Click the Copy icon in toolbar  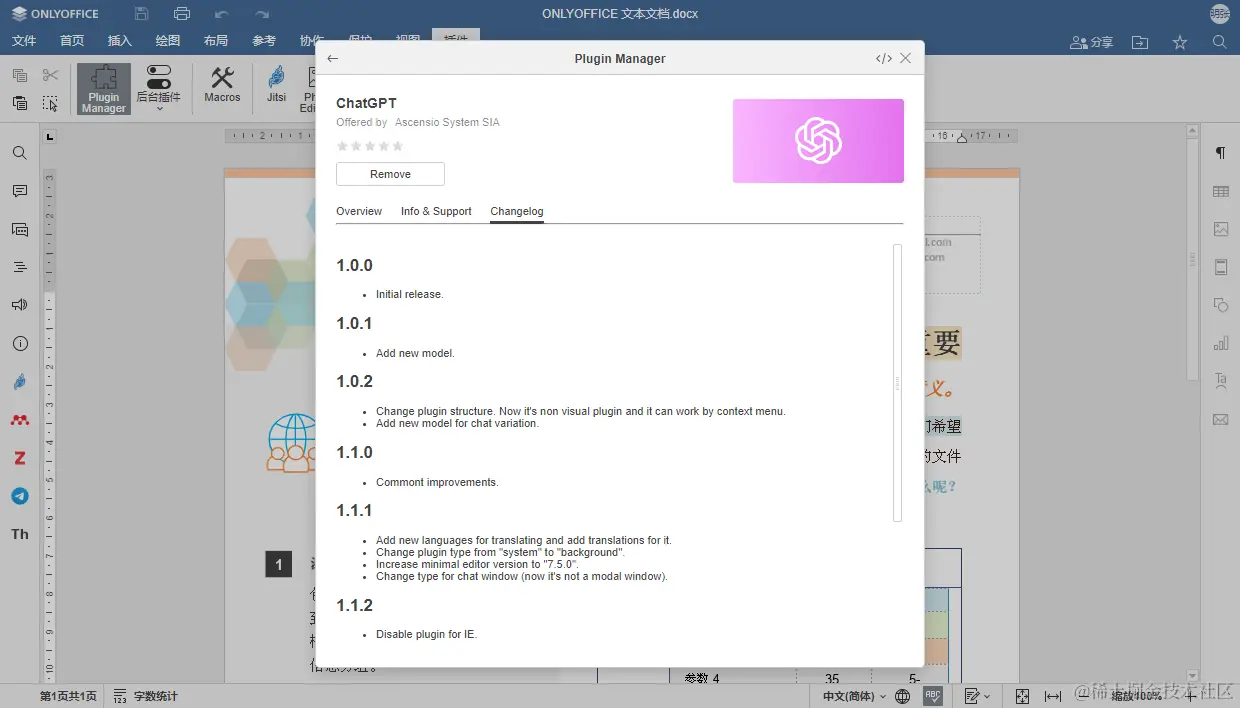click(x=20, y=75)
